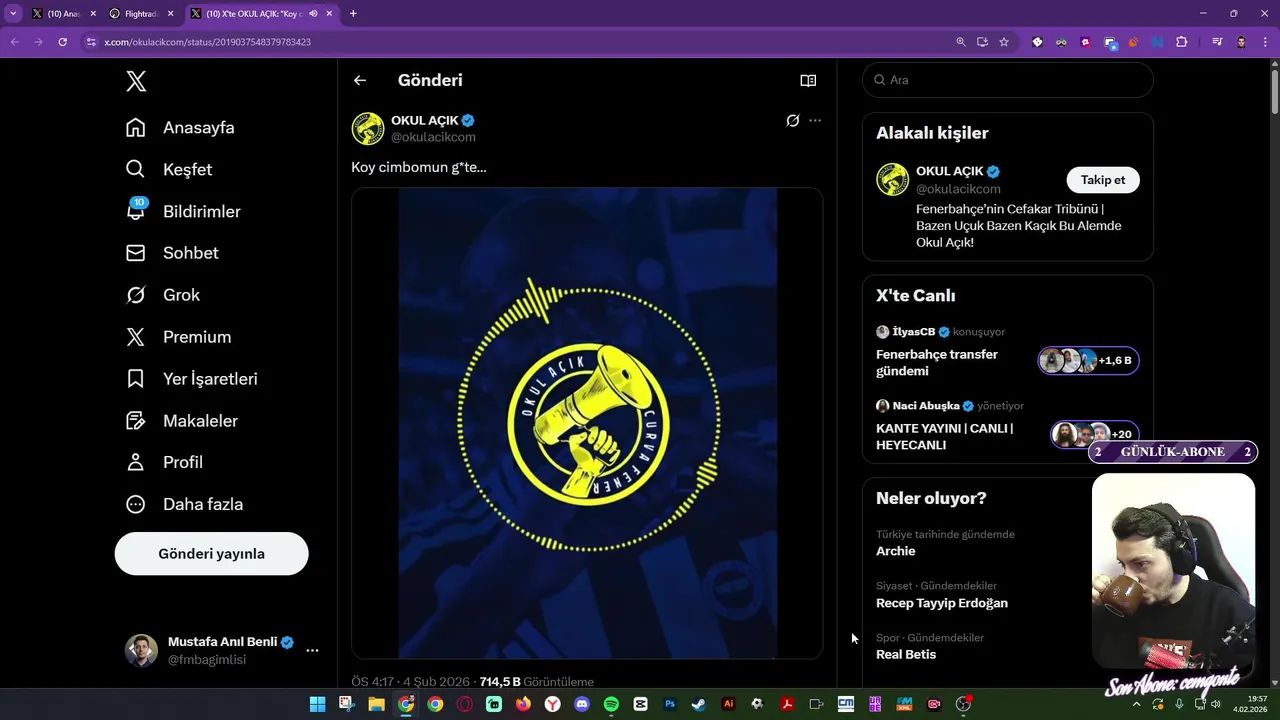Open the browser Extensions puzzle icon
1280x720 pixels.
point(1182,42)
